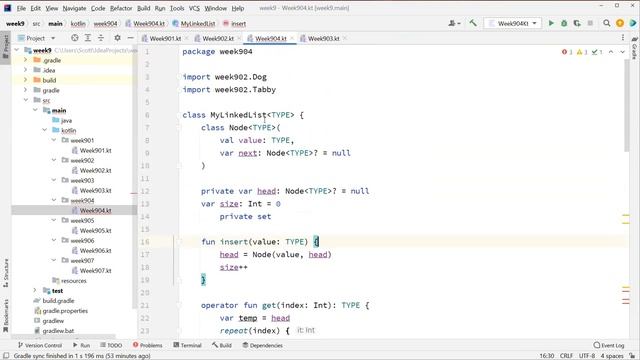Open the File menu

point(21,8)
